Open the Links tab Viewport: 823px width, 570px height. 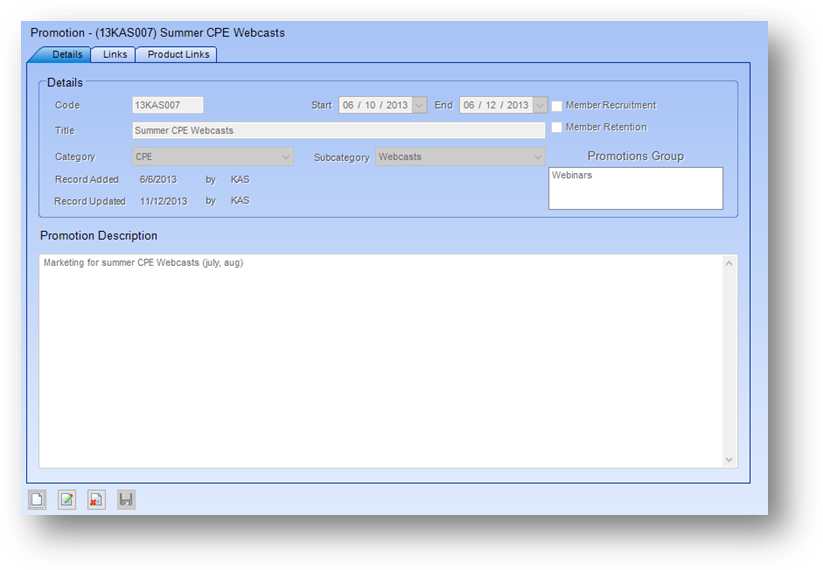pyautogui.click(x=114, y=55)
